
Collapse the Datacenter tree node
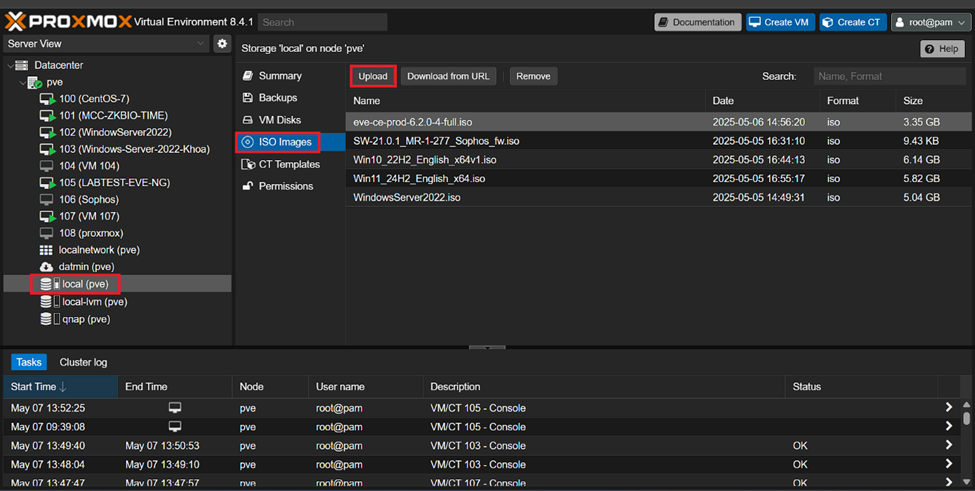point(10,66)
